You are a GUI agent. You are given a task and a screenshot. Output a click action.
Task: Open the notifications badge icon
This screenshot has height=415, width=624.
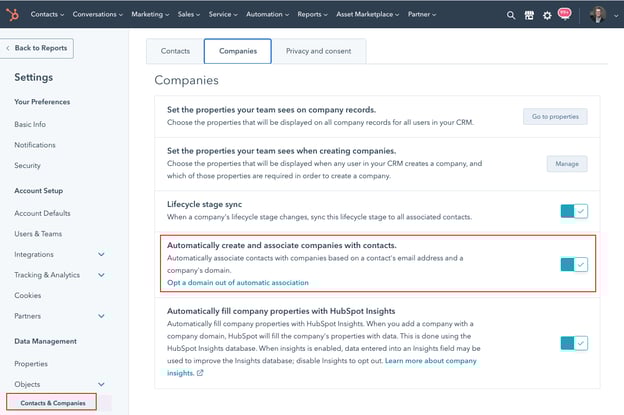tap(564, 15)
